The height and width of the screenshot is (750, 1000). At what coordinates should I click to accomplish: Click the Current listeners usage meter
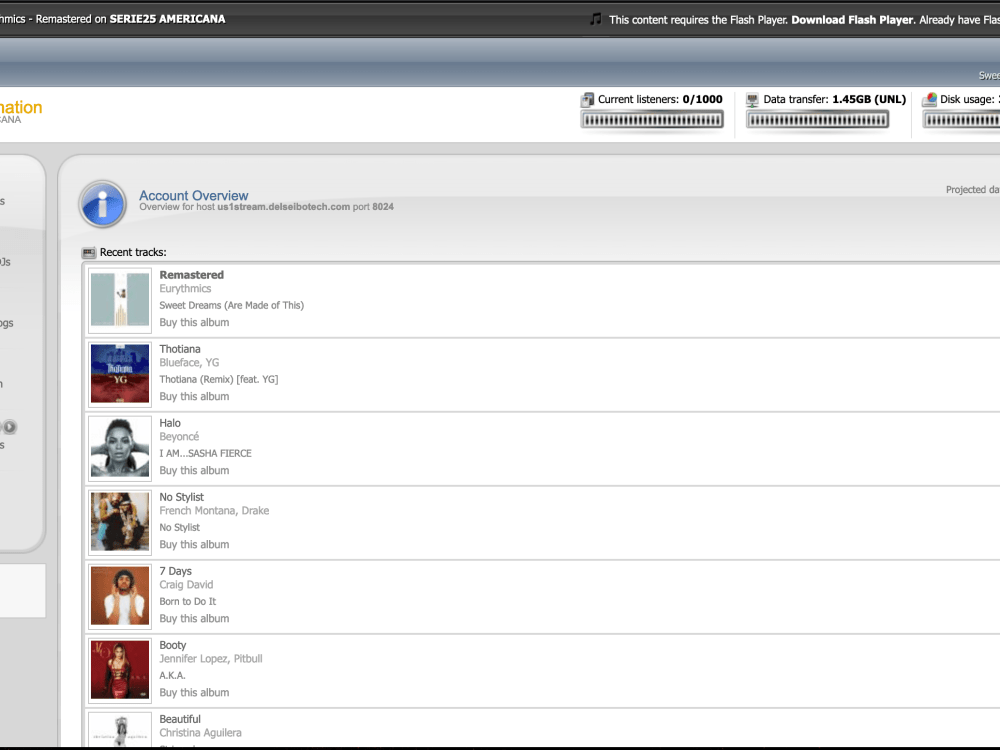click(x=652, y=119)
